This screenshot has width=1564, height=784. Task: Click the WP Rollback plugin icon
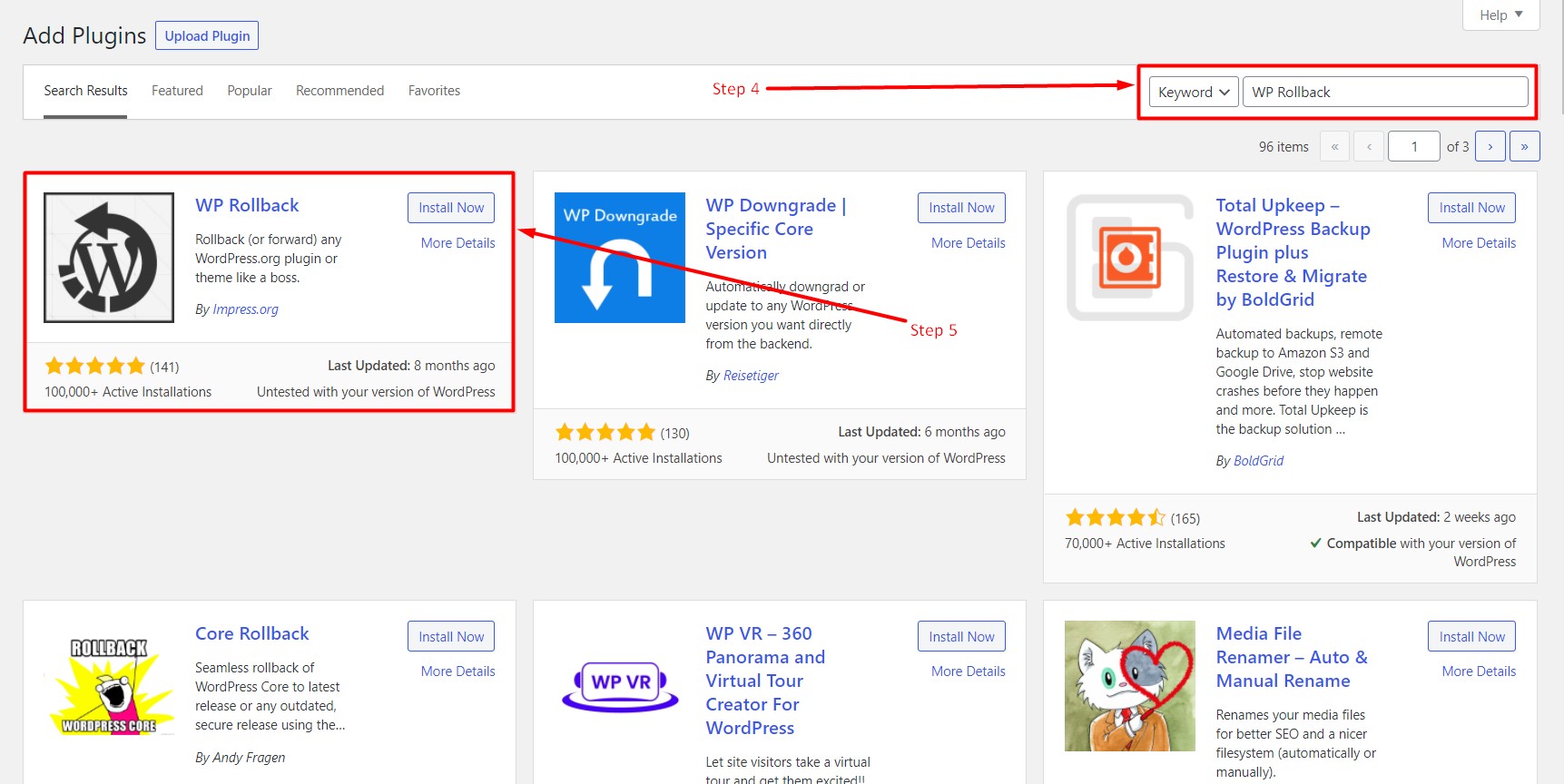point(109,258)
